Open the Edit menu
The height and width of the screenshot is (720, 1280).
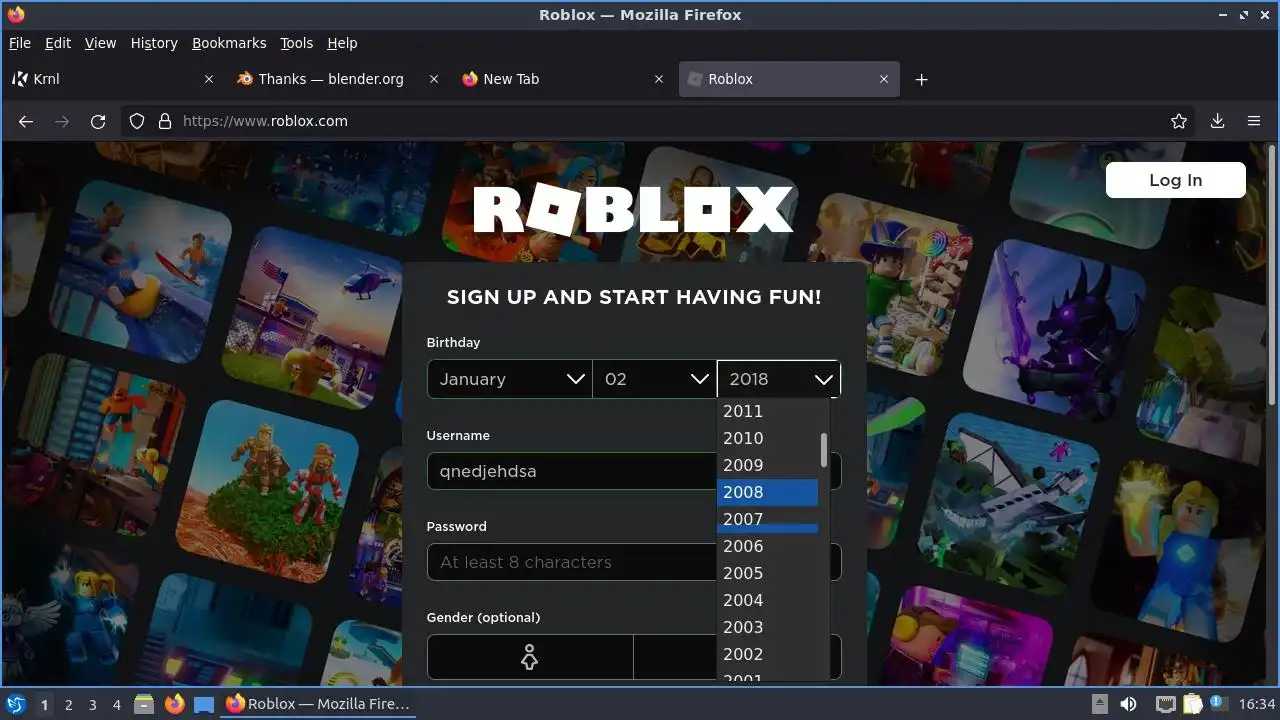[58, 43]
